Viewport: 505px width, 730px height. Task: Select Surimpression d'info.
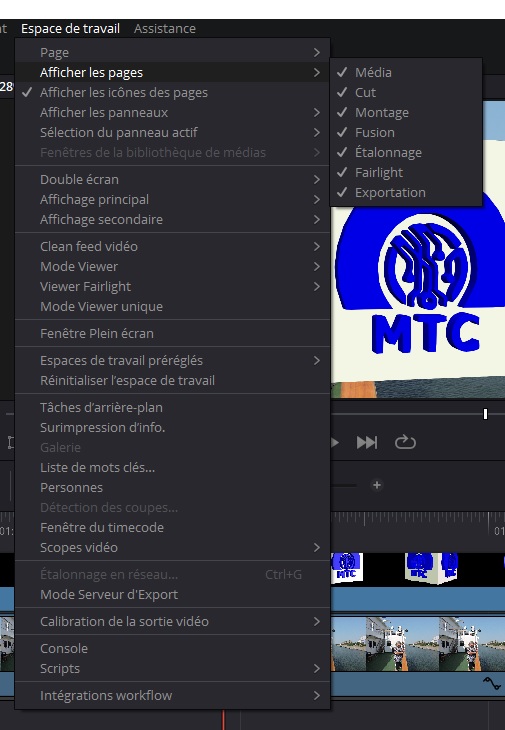point(172,428)
